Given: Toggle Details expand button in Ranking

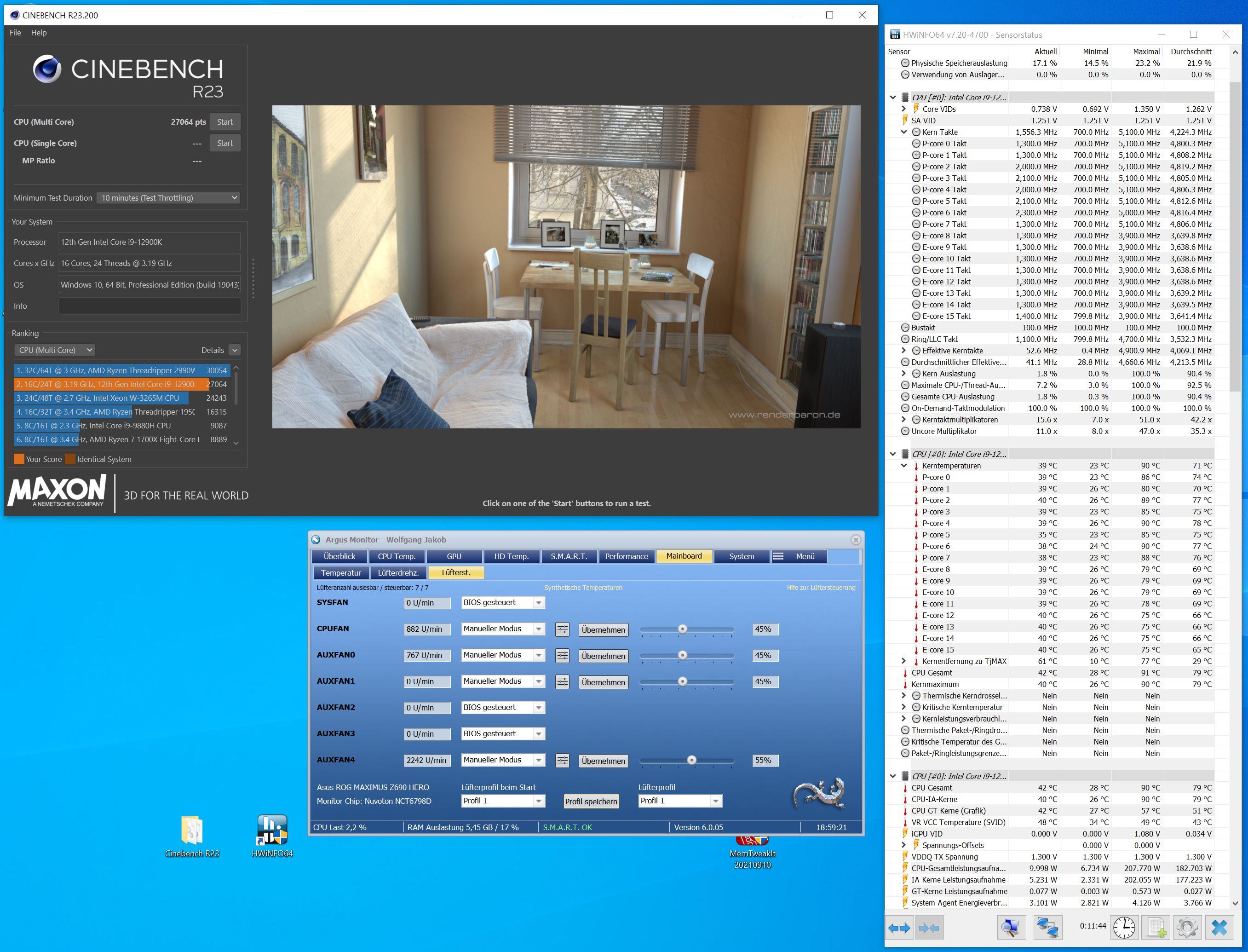Looking at the screenshot, I should [235, 350].
